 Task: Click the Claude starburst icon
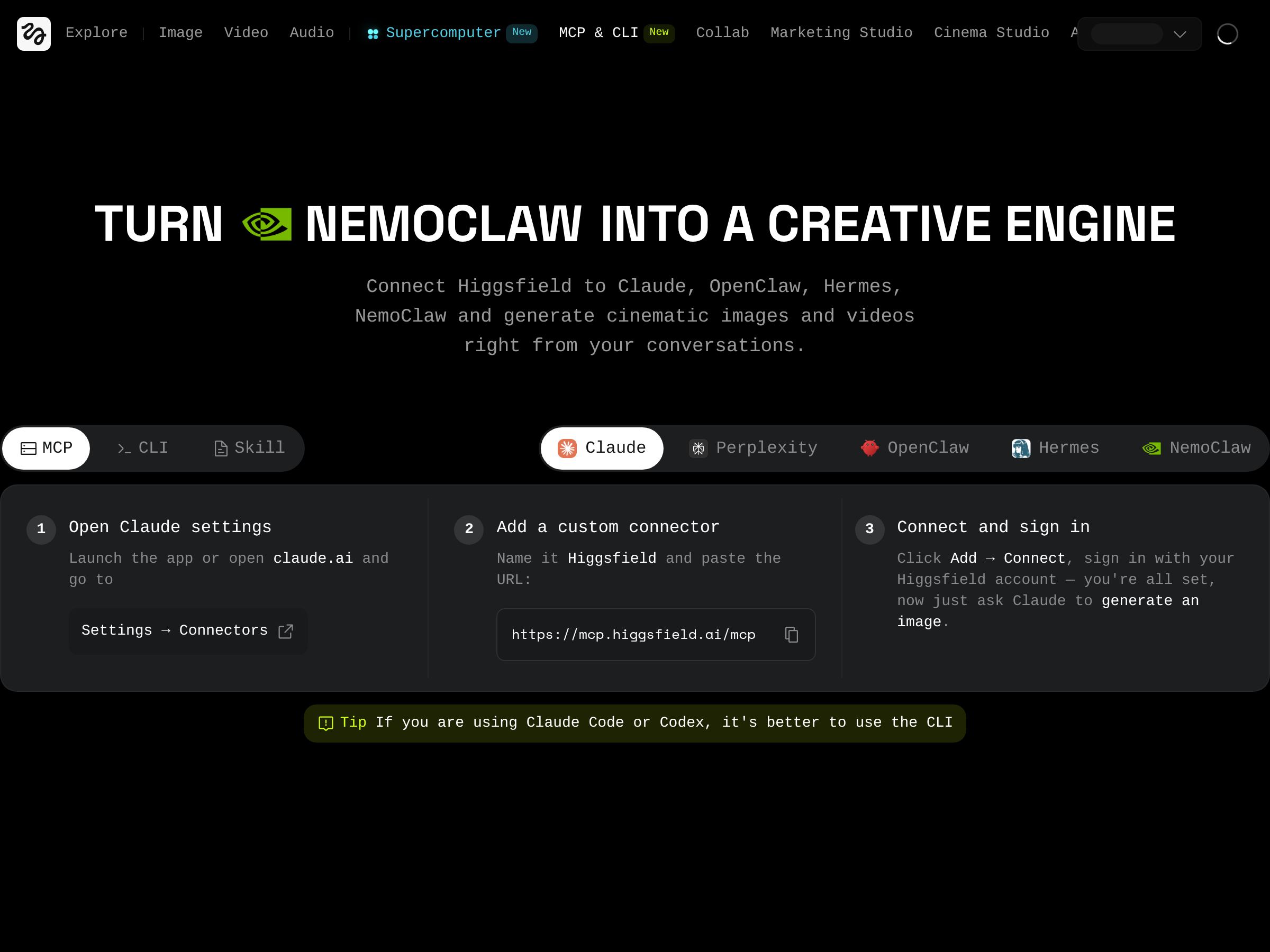pyautogui.click(x=567, y=448)
